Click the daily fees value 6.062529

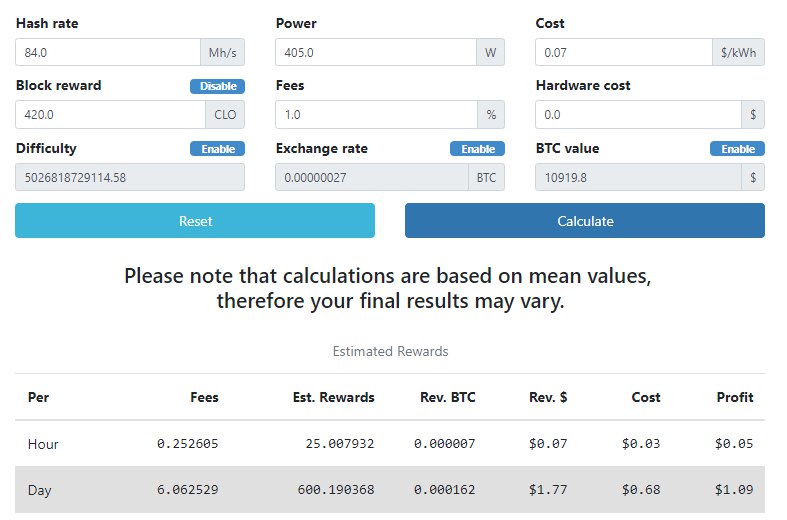pyautogui.click(x=188, y=490)
